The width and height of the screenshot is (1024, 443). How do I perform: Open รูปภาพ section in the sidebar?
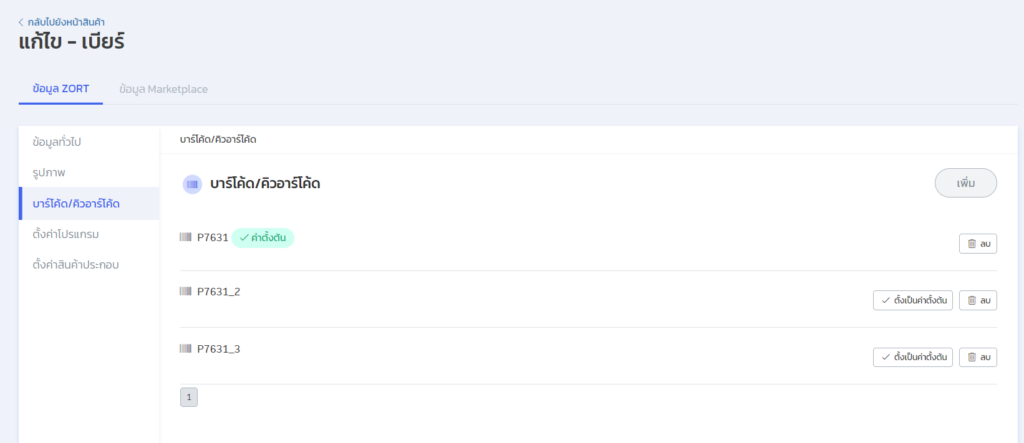[49, 172]
